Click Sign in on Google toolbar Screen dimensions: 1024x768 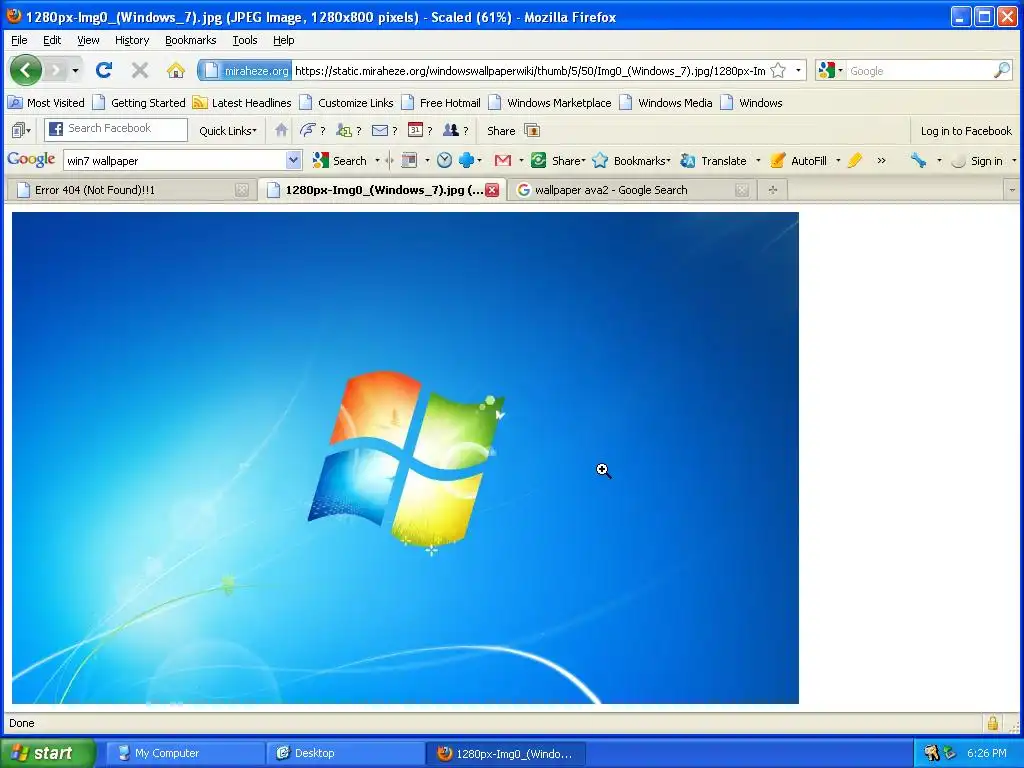(978, 161)
